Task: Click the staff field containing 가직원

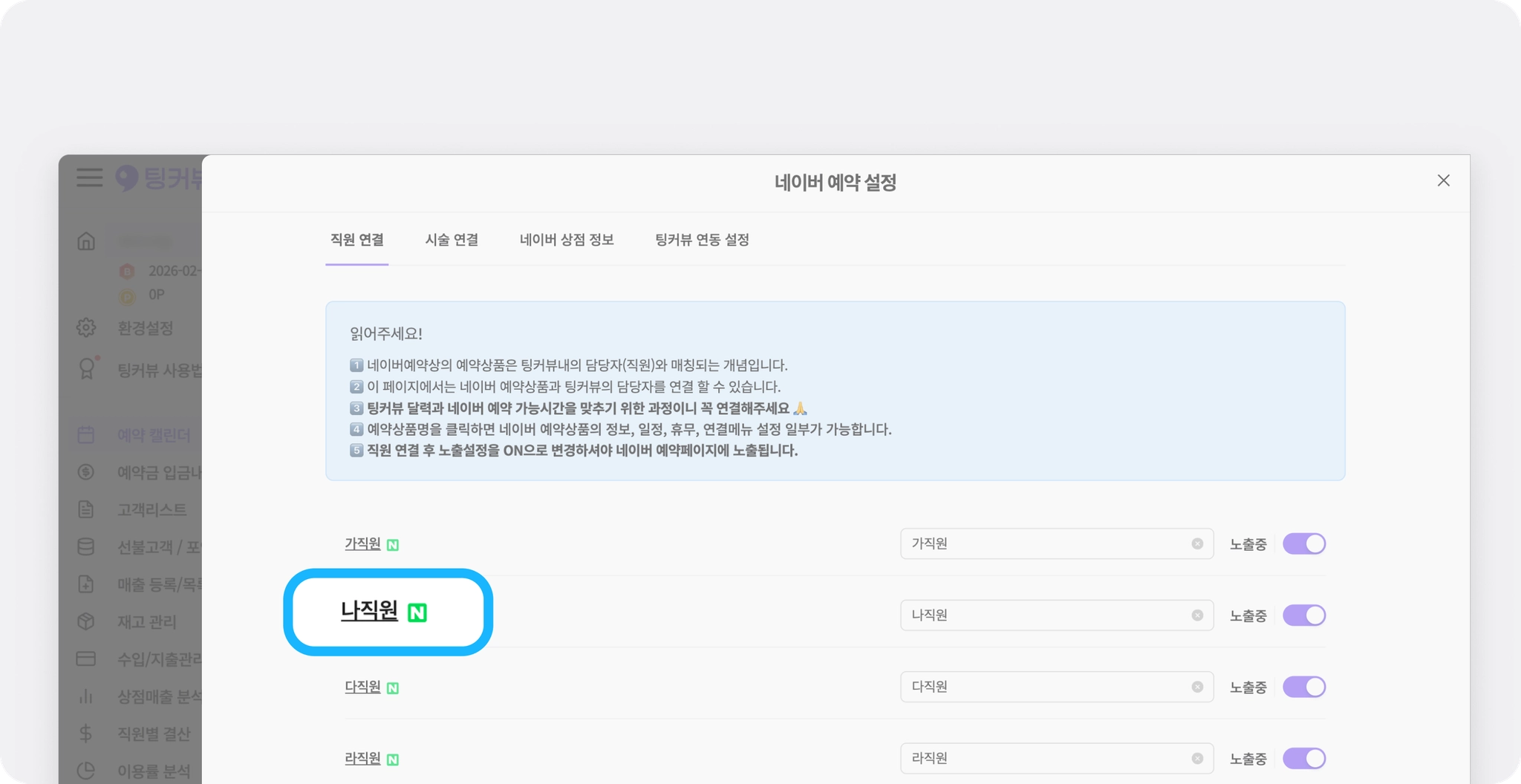Action: (x=1057, y=543)
